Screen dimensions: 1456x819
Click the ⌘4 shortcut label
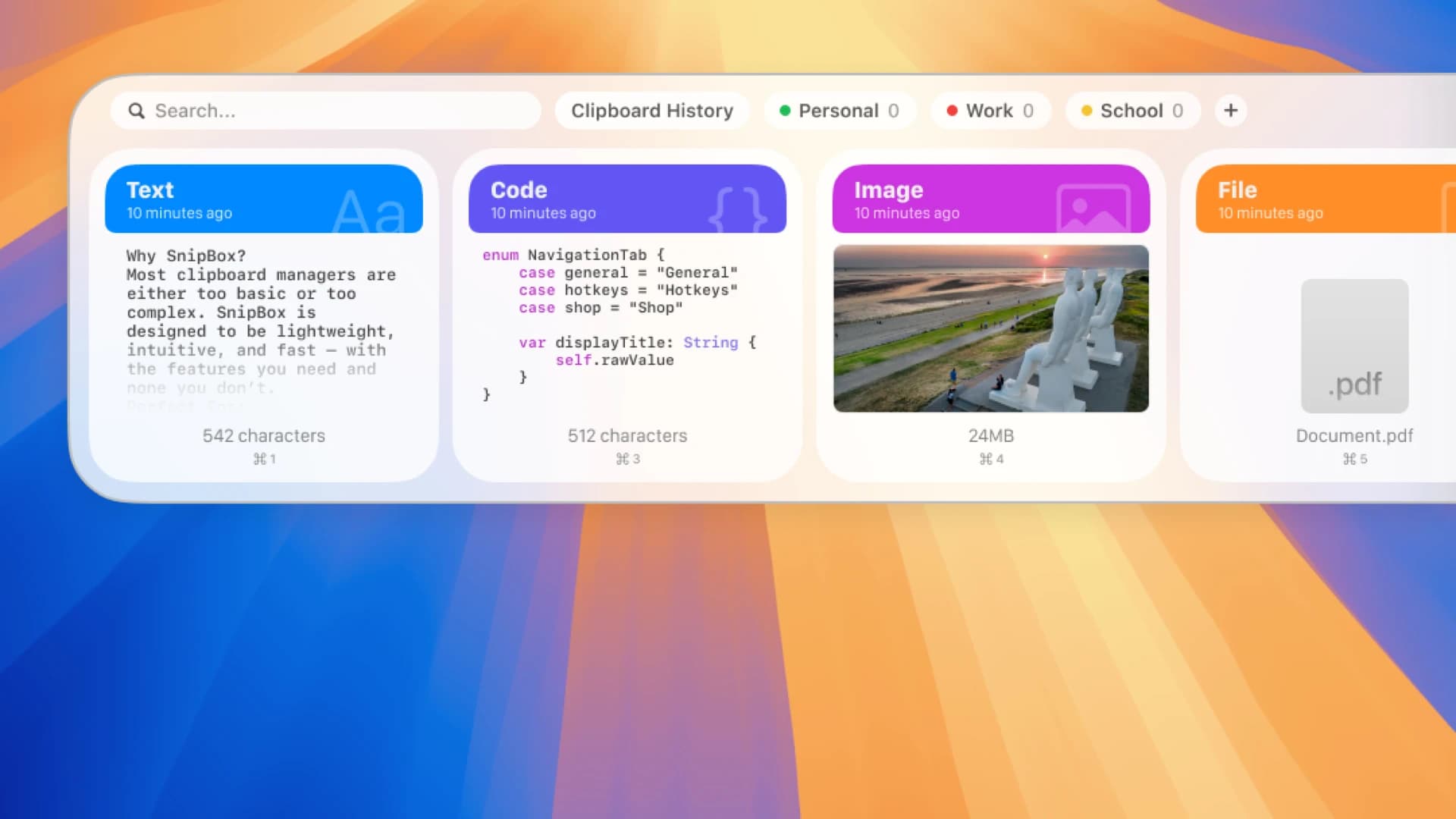tap(991, 459)
